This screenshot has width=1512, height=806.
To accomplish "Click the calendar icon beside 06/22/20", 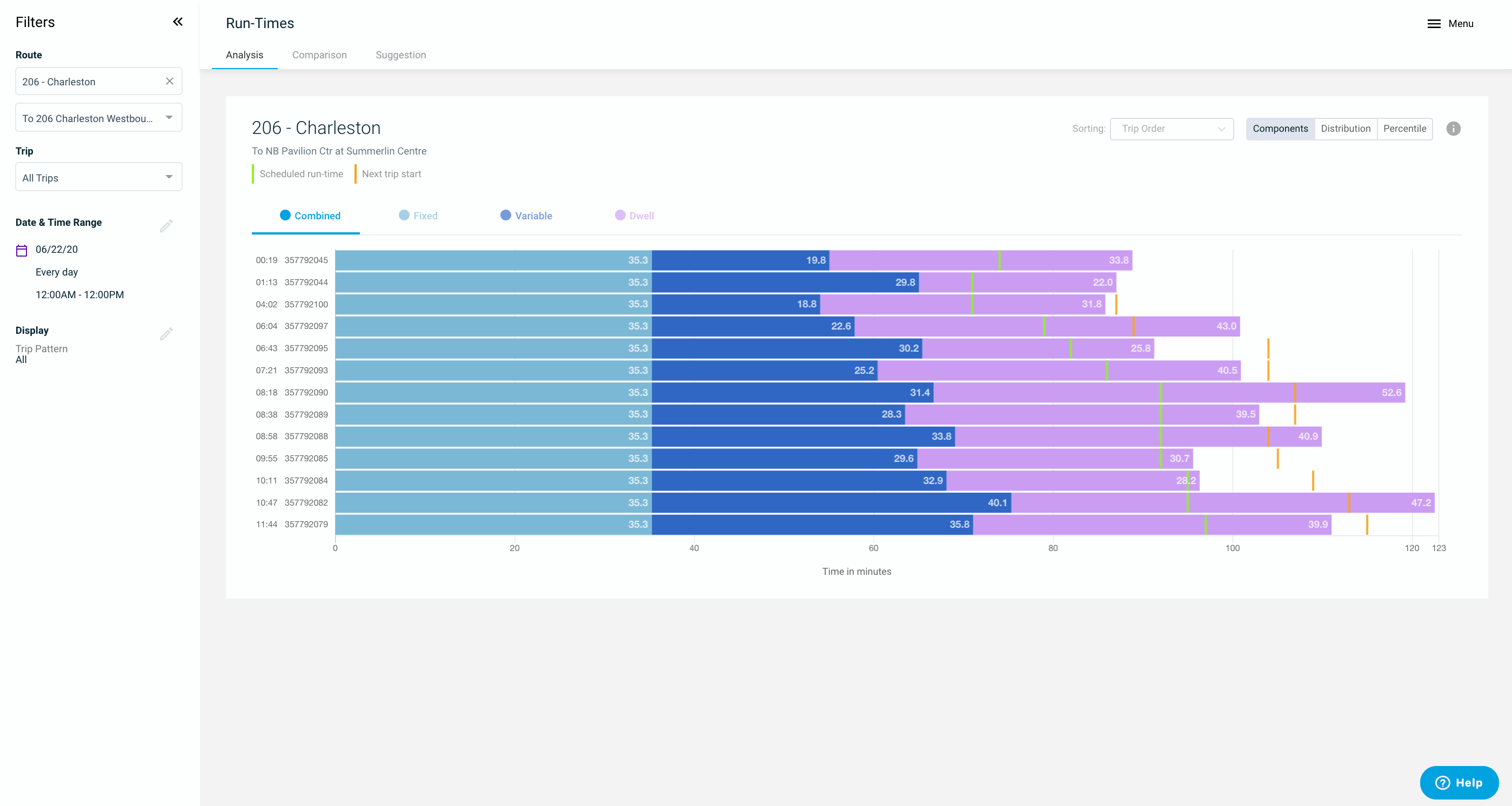I will tap(22, 251).
